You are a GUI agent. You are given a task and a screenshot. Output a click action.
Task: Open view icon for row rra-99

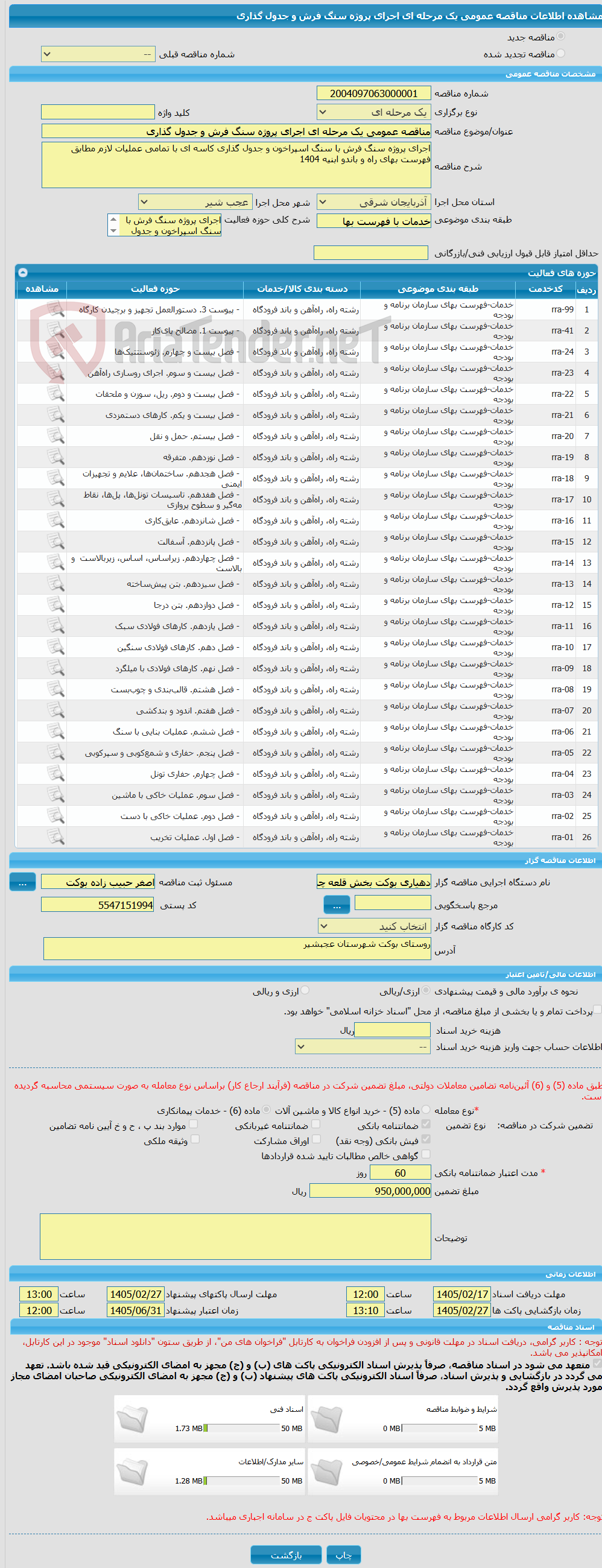coord(55,309)
